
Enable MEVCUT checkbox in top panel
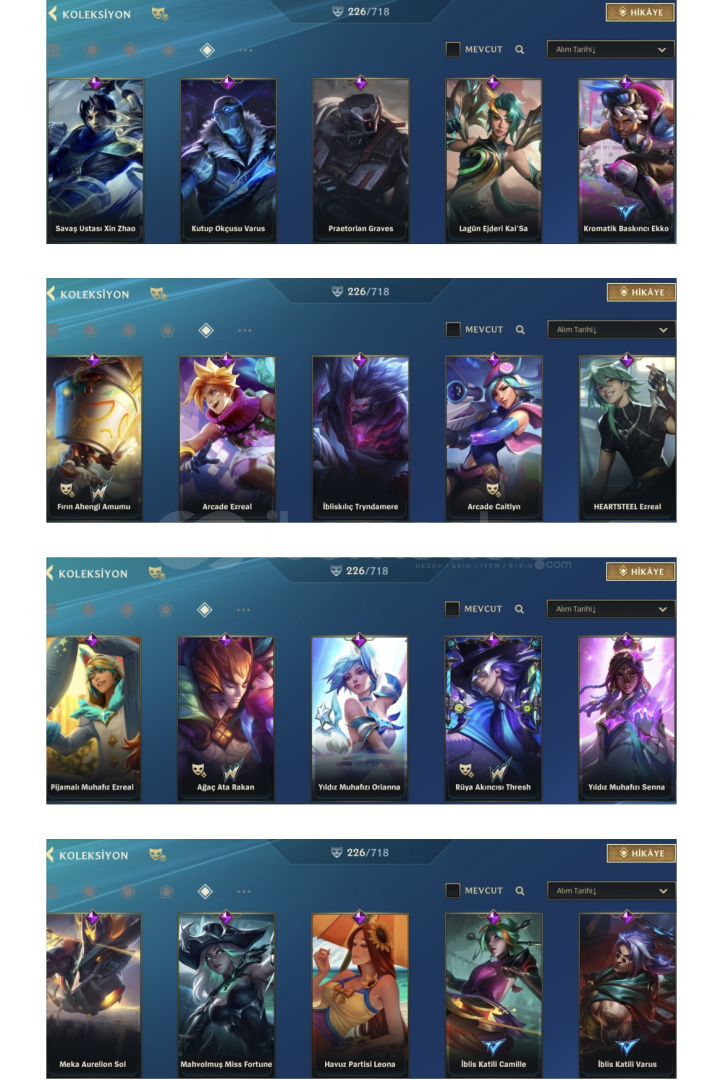453,50
